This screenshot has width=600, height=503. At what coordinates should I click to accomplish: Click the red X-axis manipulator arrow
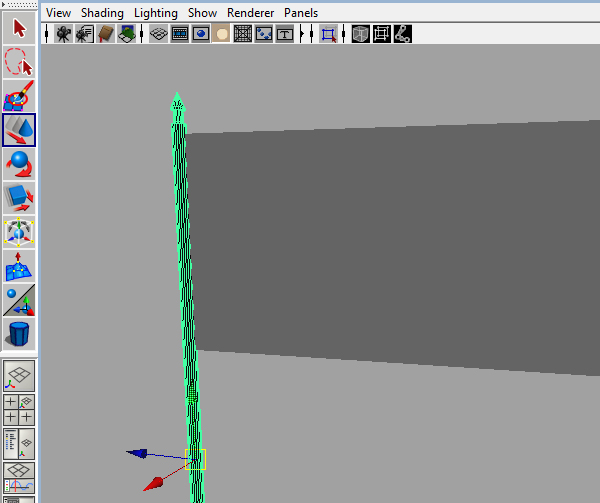pyautogui.click(x=153, y=483)
